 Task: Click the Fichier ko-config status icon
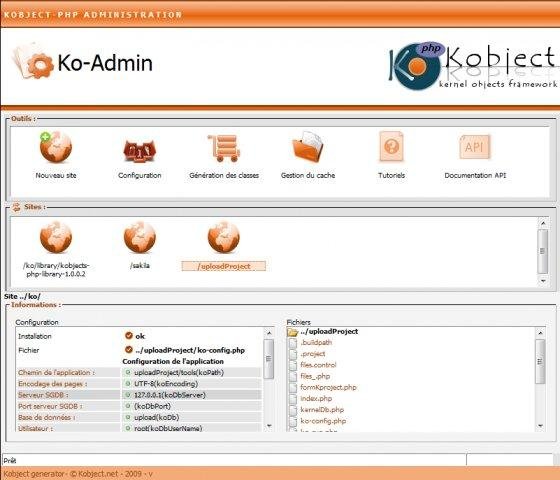point(129,349)
